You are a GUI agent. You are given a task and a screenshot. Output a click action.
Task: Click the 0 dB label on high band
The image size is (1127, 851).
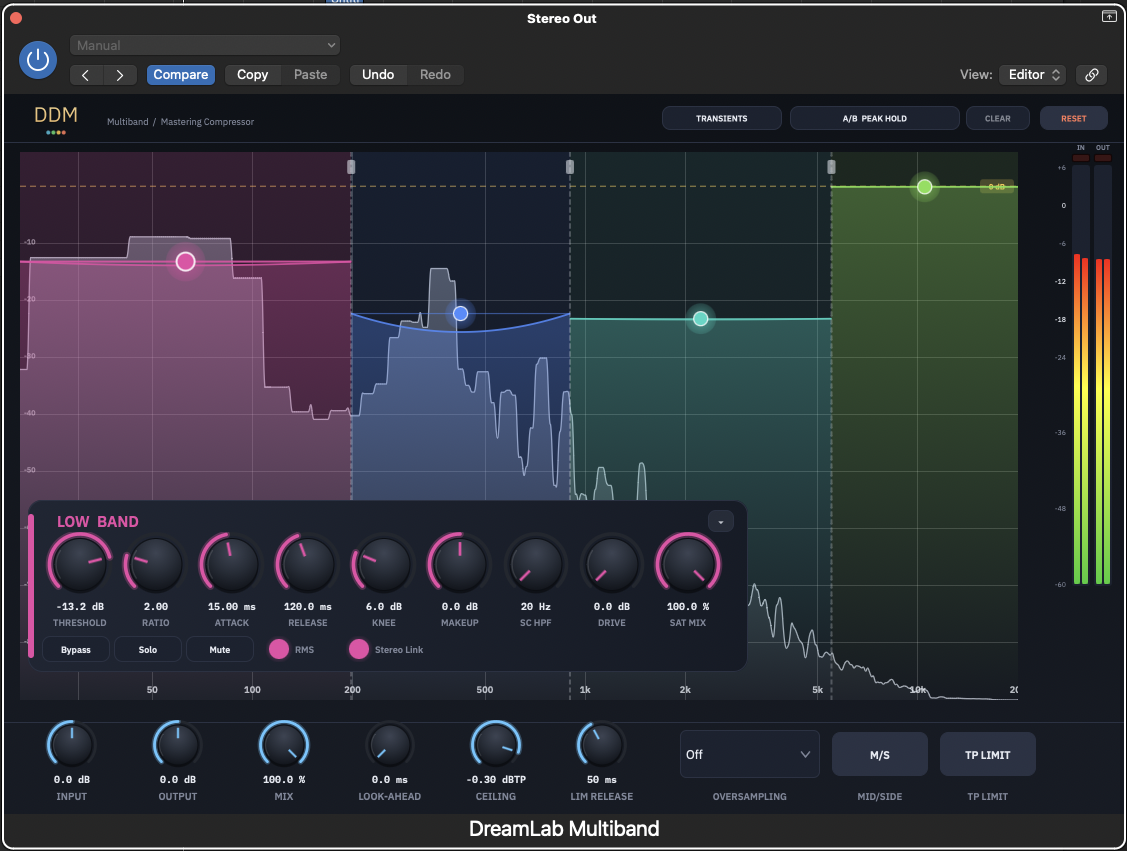pos(997,187)
